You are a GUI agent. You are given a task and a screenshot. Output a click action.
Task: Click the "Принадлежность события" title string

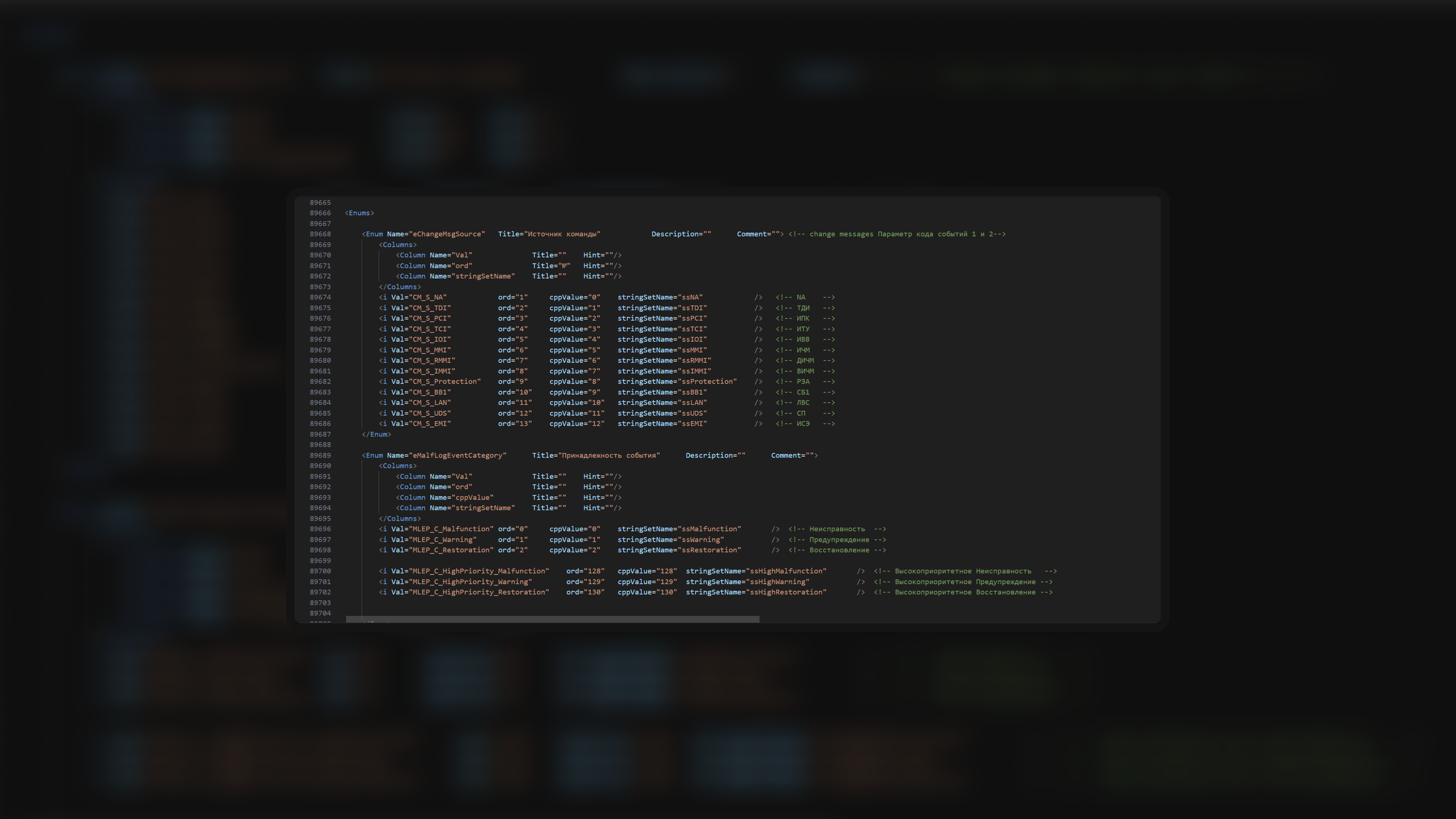coord(609,456)
